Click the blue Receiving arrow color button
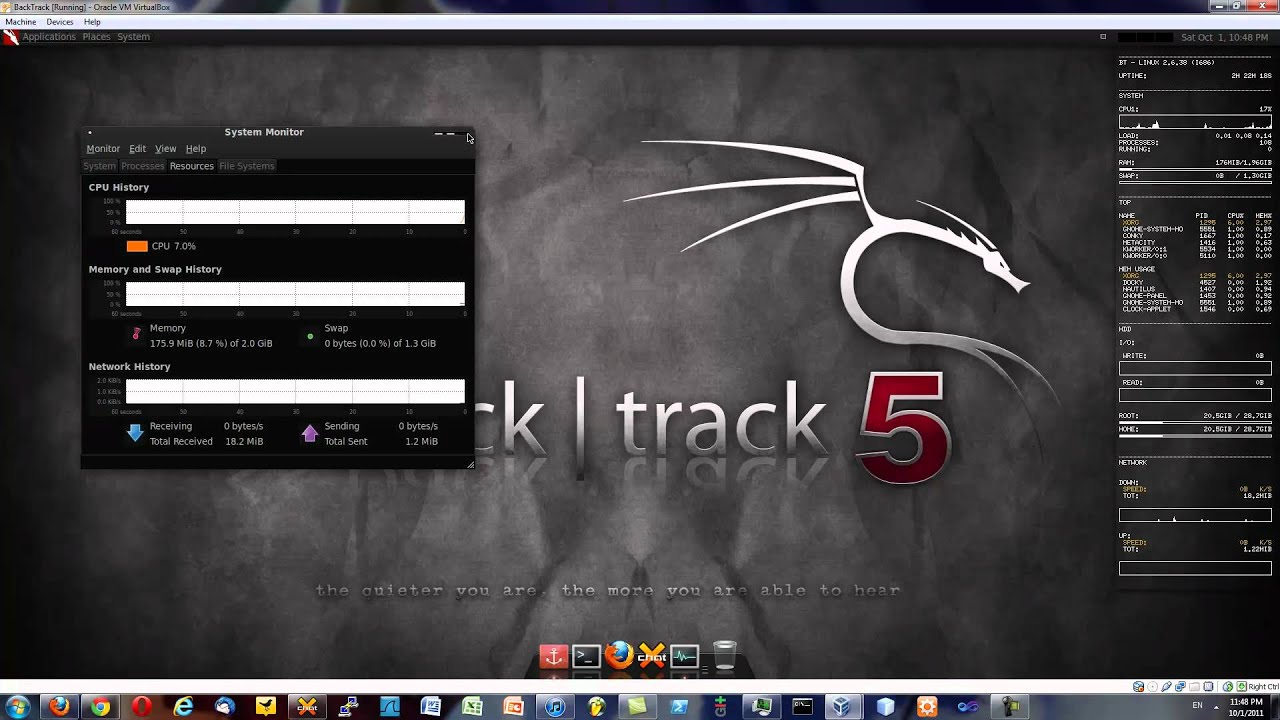 135,433
